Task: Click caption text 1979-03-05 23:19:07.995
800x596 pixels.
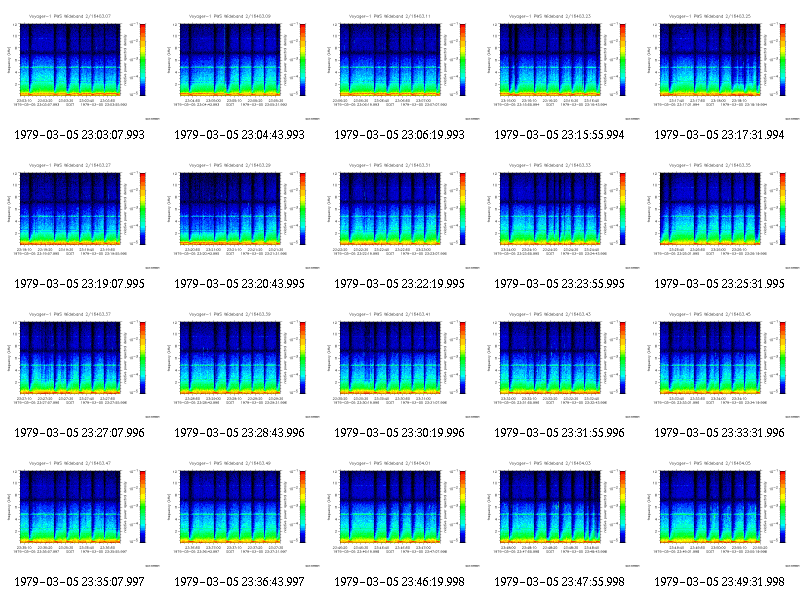Action: (x=80, y=284)
